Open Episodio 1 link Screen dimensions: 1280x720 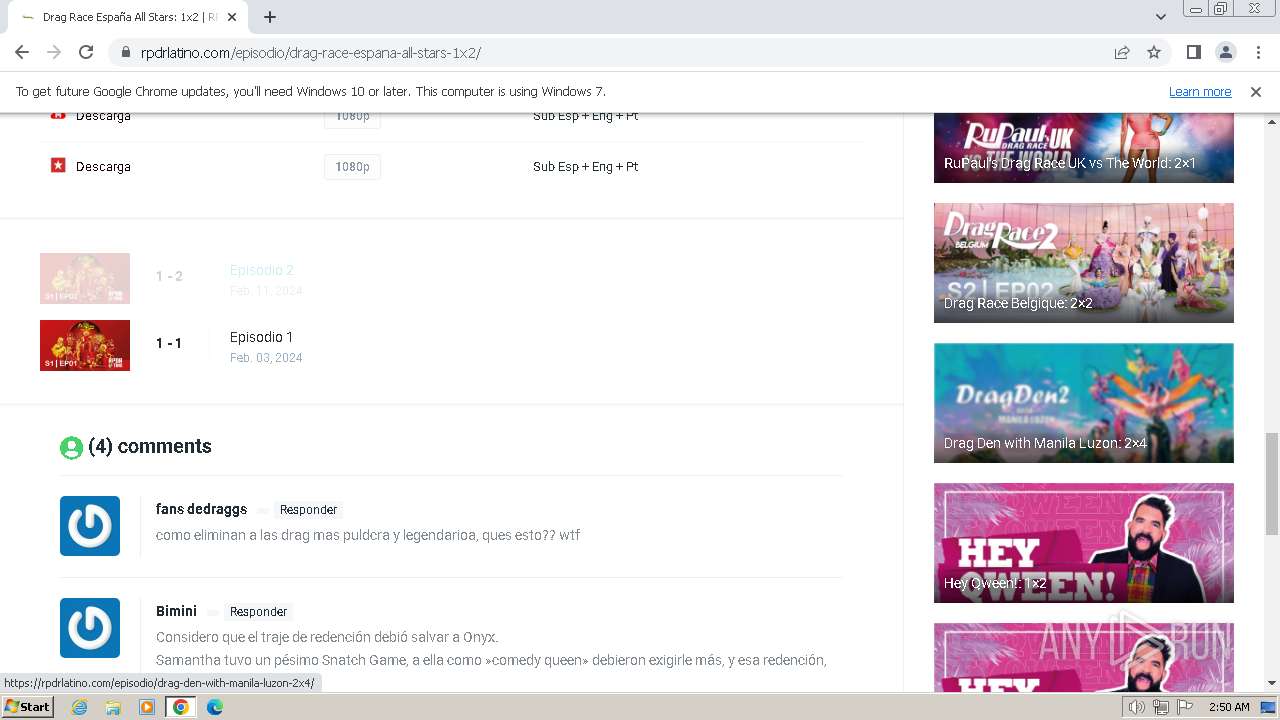coord(261,337)
